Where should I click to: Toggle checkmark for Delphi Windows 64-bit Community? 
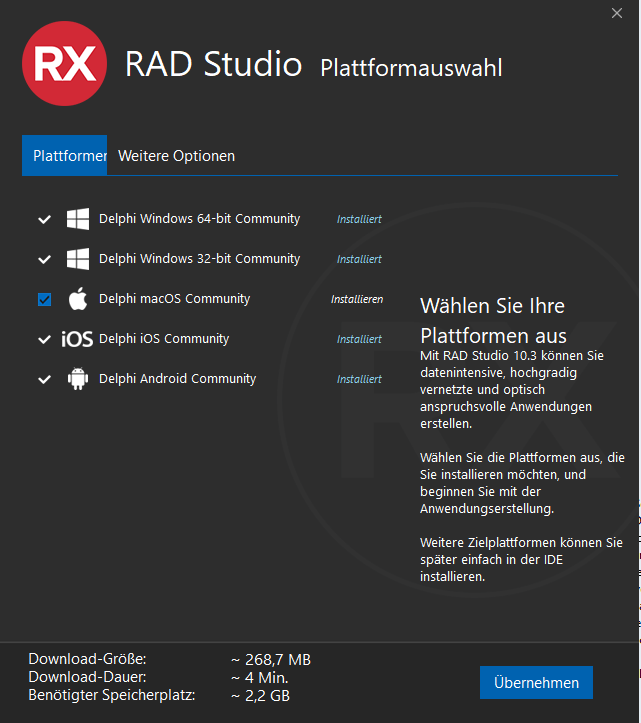coord(44,219)
